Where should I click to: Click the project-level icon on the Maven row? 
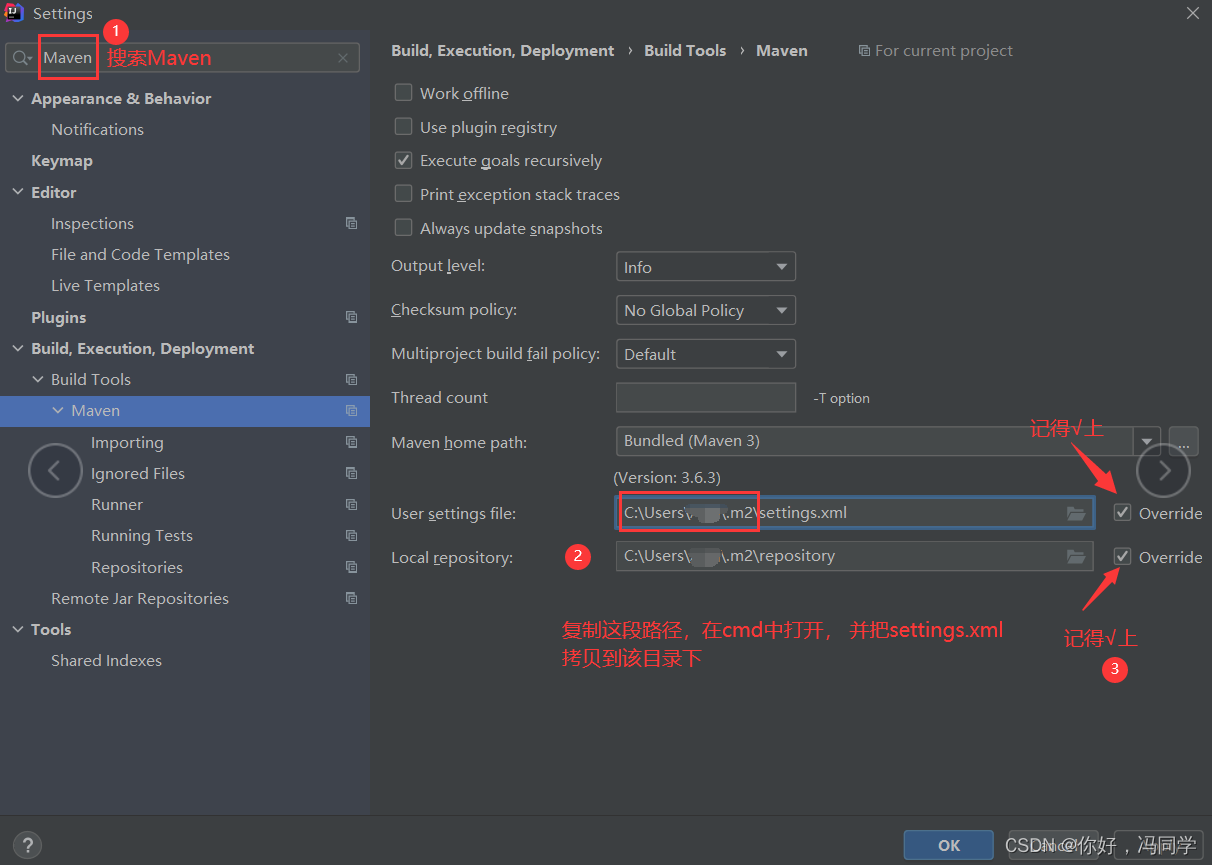click(351, 410)
